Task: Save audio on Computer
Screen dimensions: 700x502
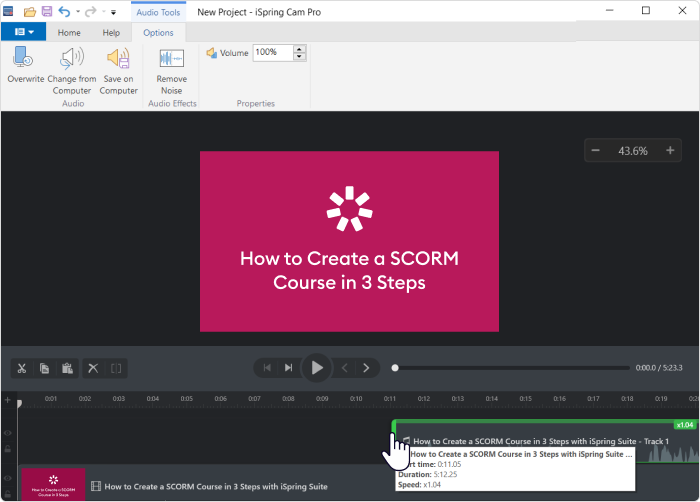Action: click(118, 71)
